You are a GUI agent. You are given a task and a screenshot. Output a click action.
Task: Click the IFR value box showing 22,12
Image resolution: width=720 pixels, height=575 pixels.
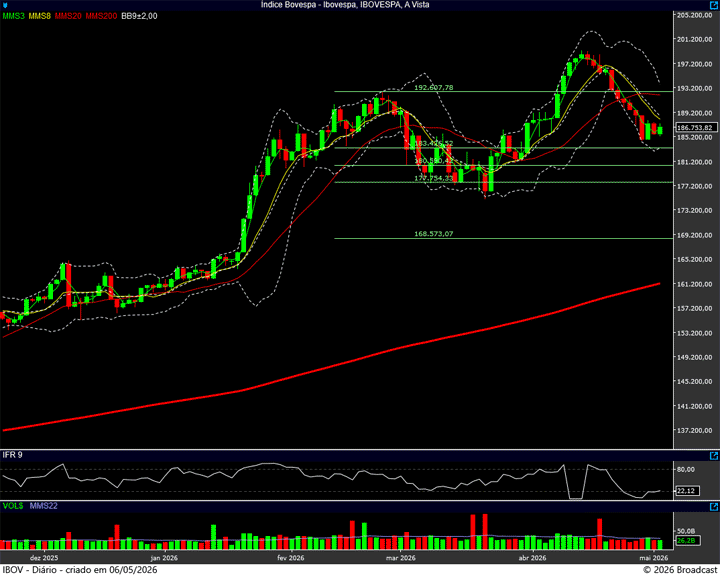[687, 491]
